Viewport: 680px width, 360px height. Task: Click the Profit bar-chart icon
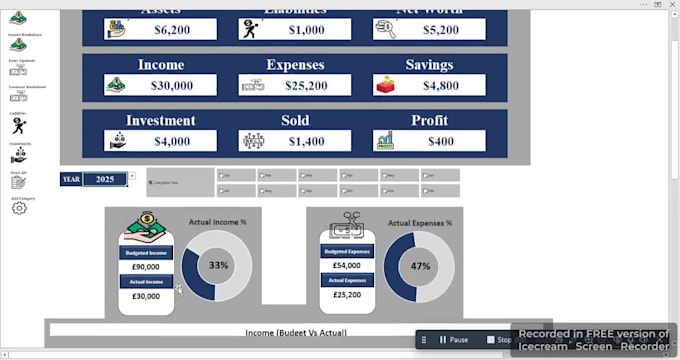(385, 141)
